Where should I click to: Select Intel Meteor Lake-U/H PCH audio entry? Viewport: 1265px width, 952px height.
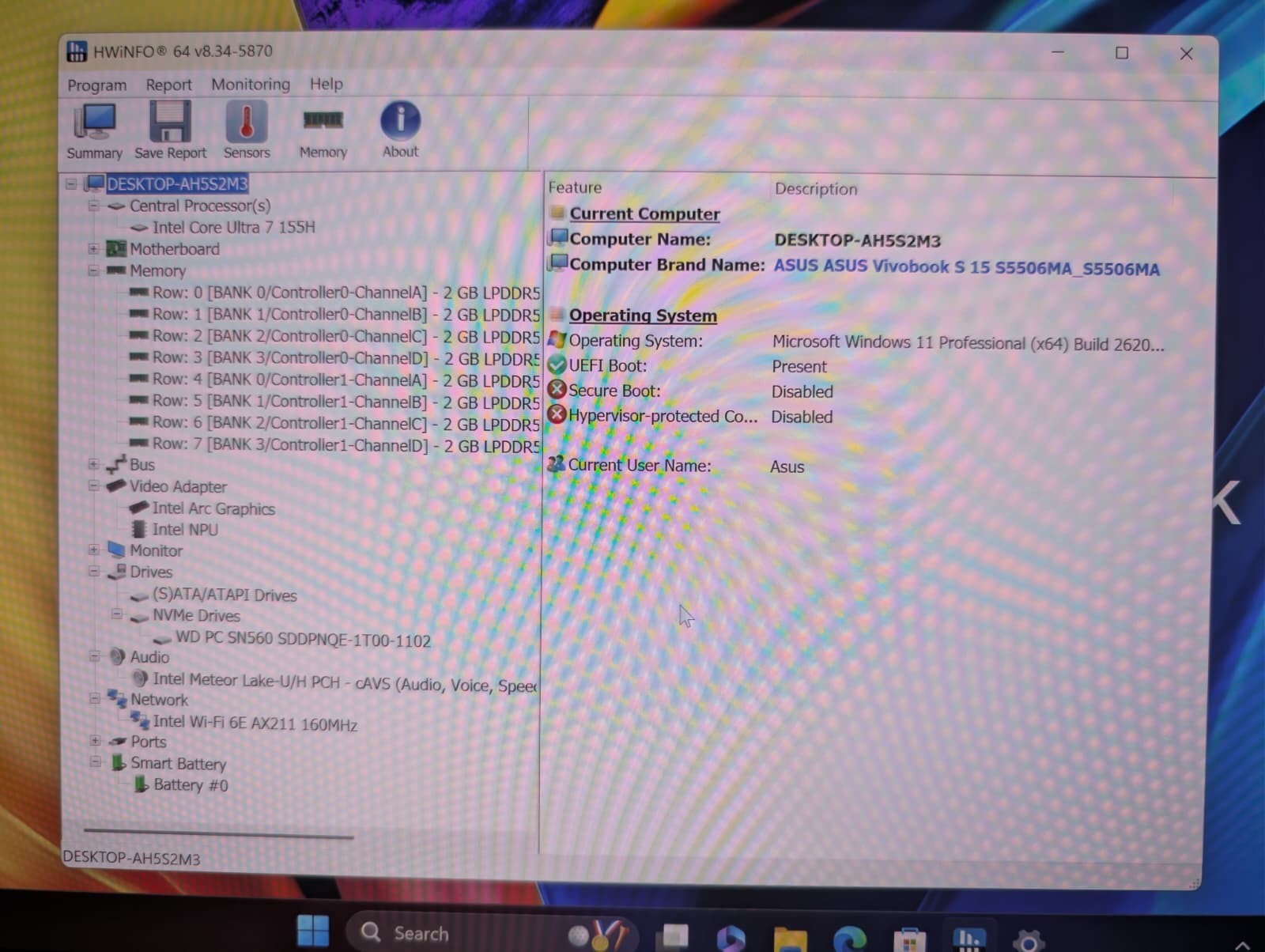345,682
